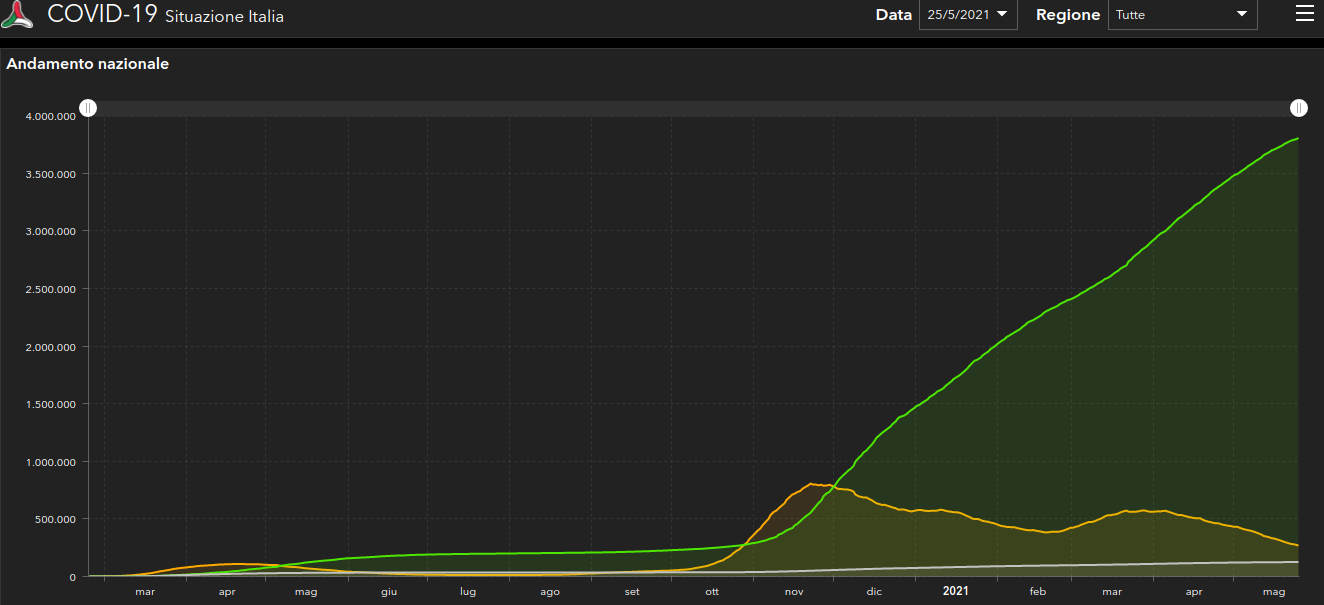Viewport: 1324px width, 605px height.
Task: Click the orange curve peak in November
Action: 810,484
